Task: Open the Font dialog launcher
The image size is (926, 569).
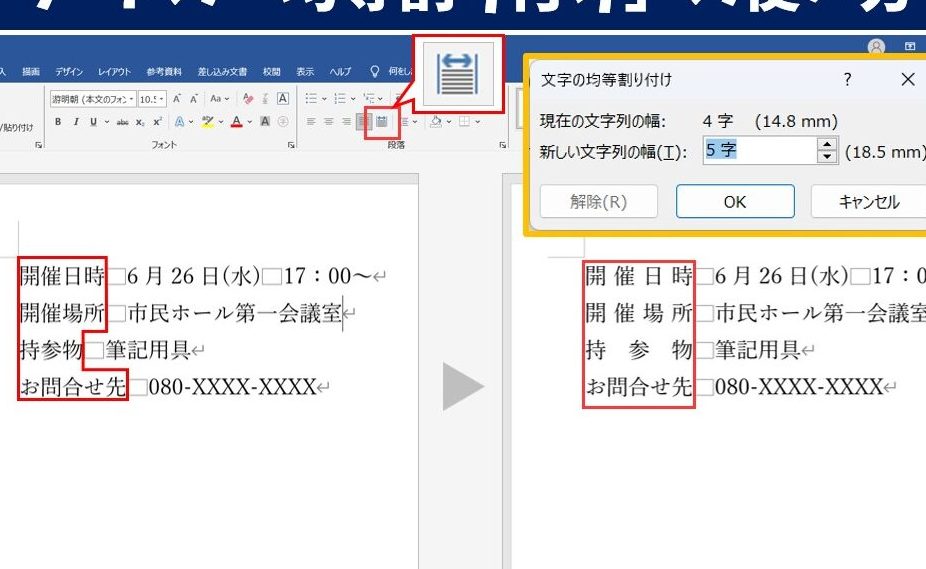Action: pos(291,145)
